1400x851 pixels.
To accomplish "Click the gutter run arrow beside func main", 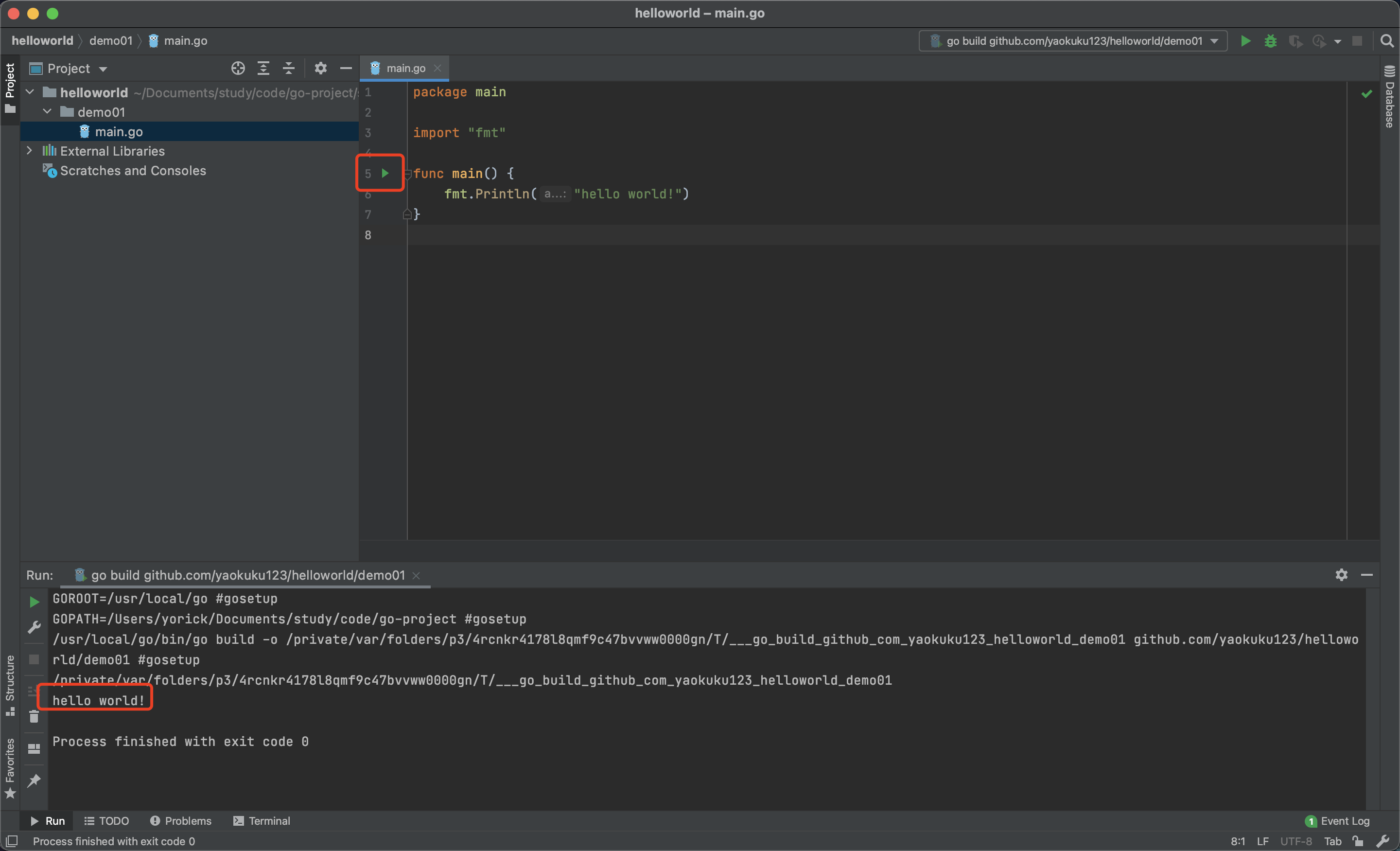I will click(x=385, y=174).
